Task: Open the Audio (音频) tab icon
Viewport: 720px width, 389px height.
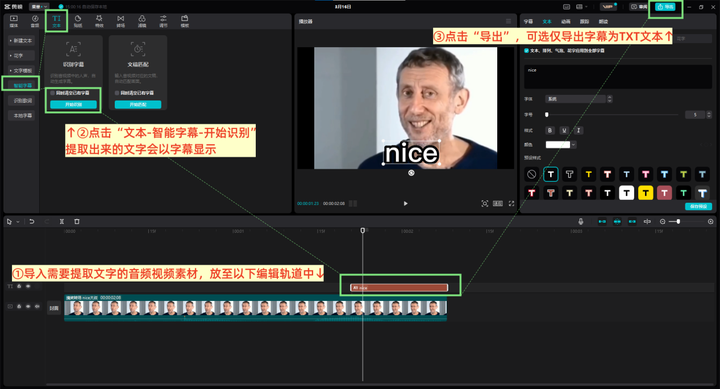Action: pos(35,21)
